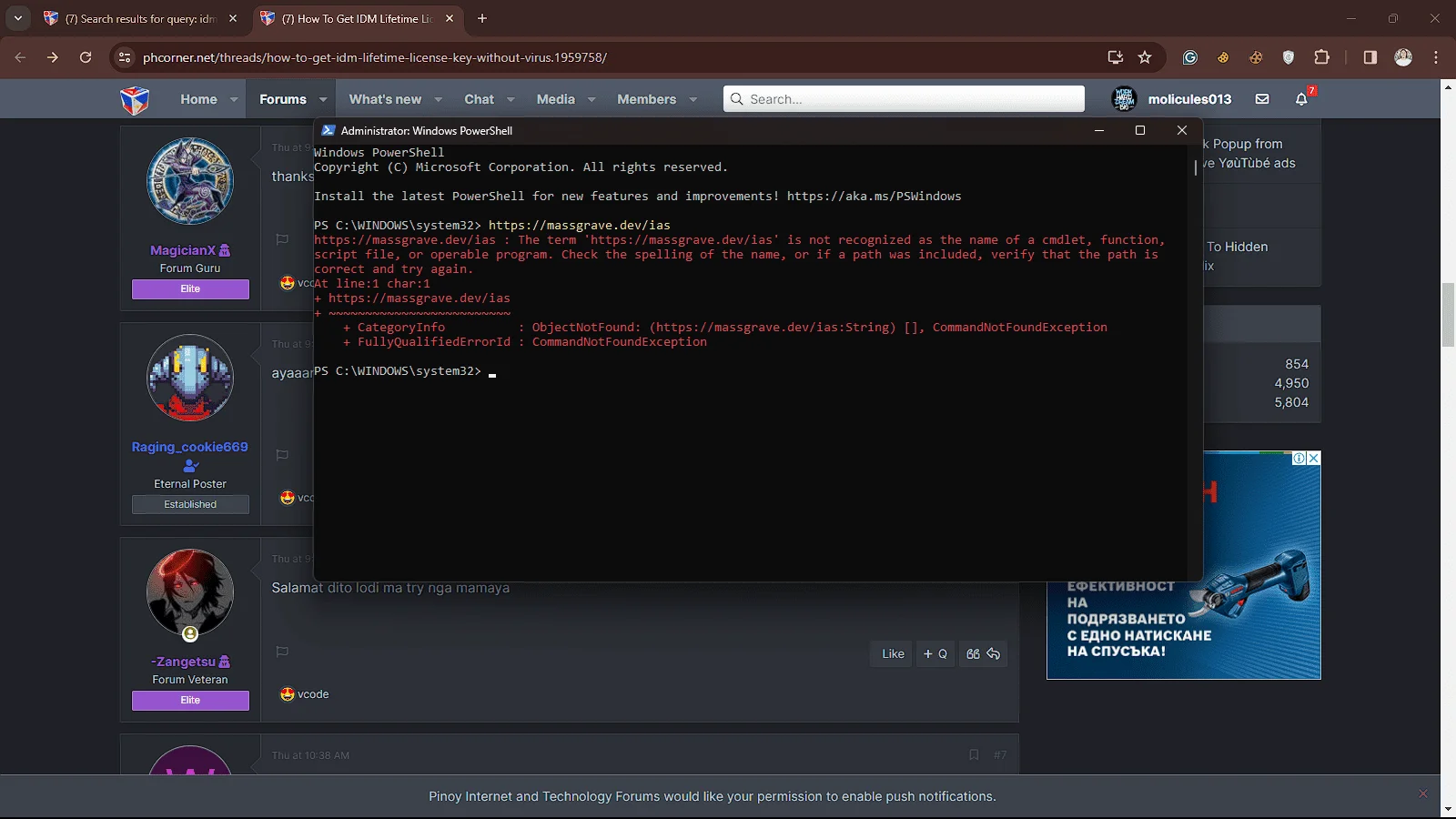The image size is (1456, 819).
Task: Reload the phcorner.net page
Action: click(86, 57)
